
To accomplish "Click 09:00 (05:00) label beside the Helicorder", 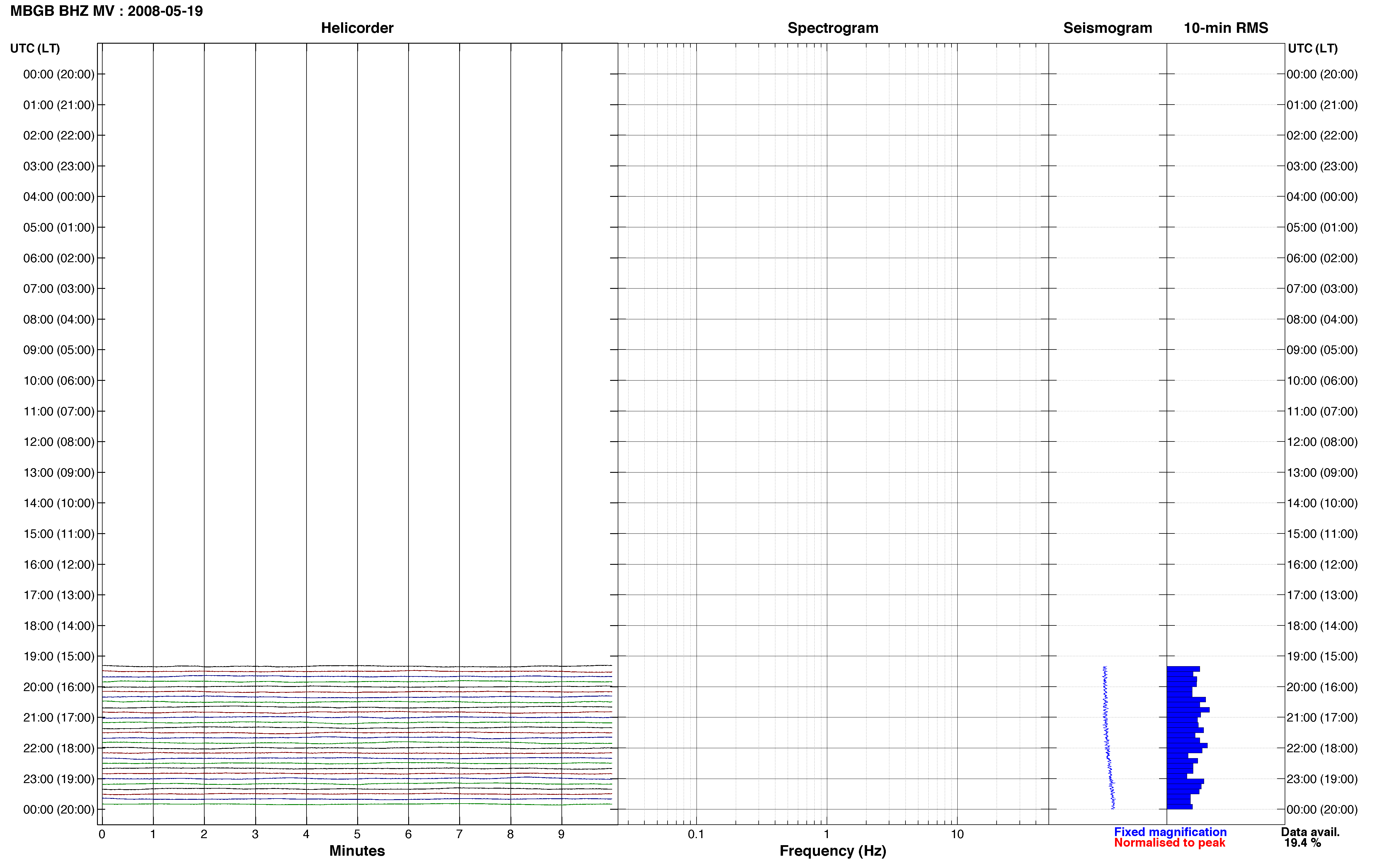I will point(59,350).
